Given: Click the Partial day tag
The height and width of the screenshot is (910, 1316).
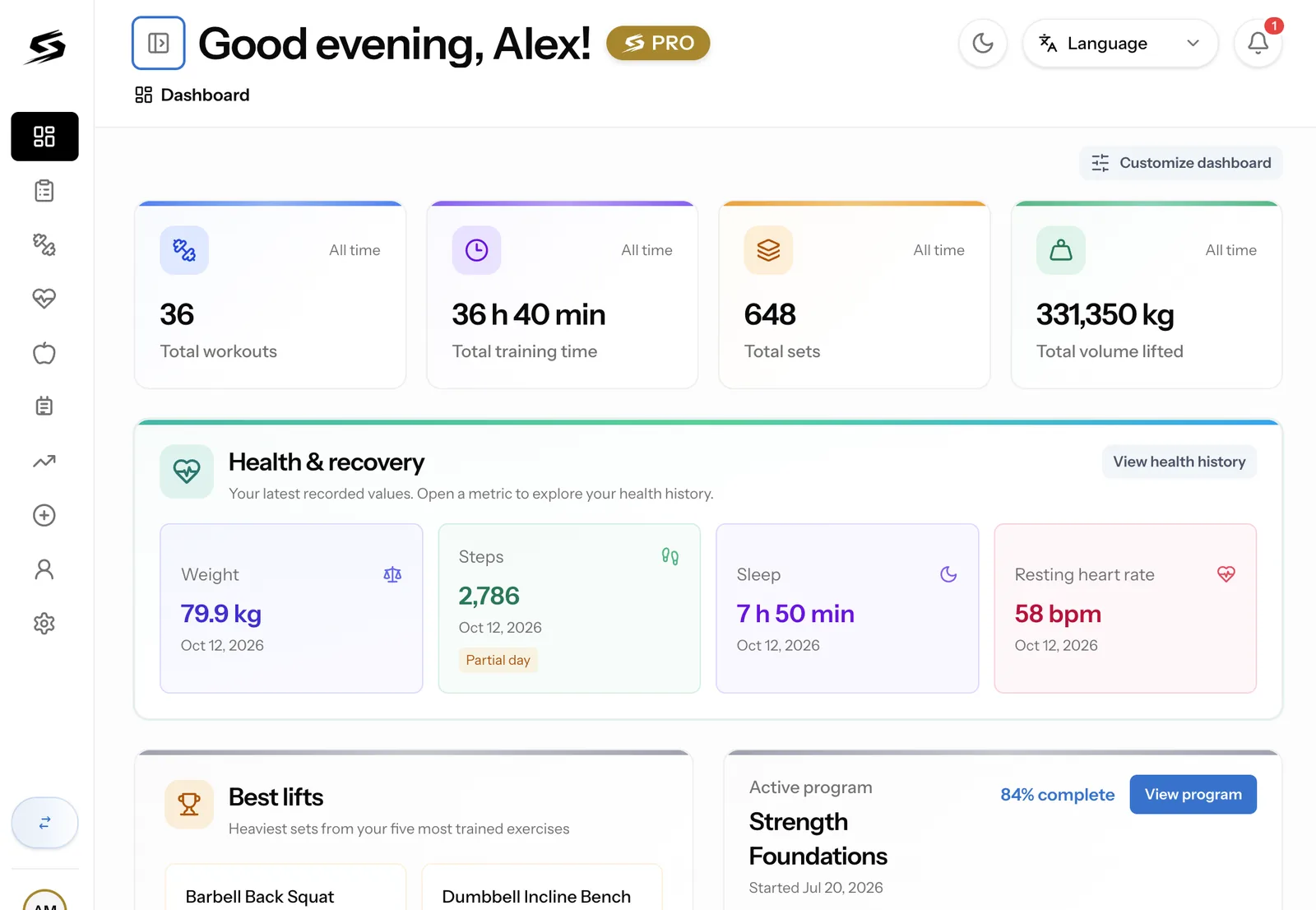Looking at the screenshot, I should click(498, 660).
